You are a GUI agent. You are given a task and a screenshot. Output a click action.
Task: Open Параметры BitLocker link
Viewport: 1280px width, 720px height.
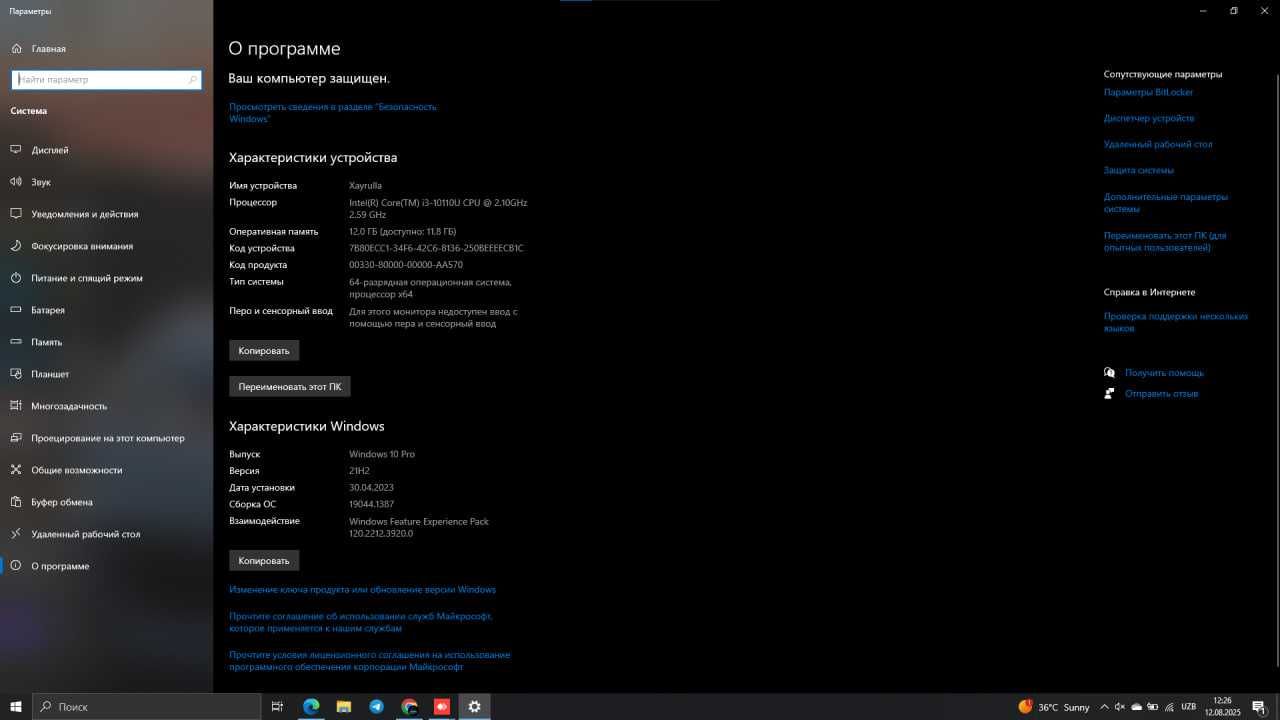[1148, 92]
